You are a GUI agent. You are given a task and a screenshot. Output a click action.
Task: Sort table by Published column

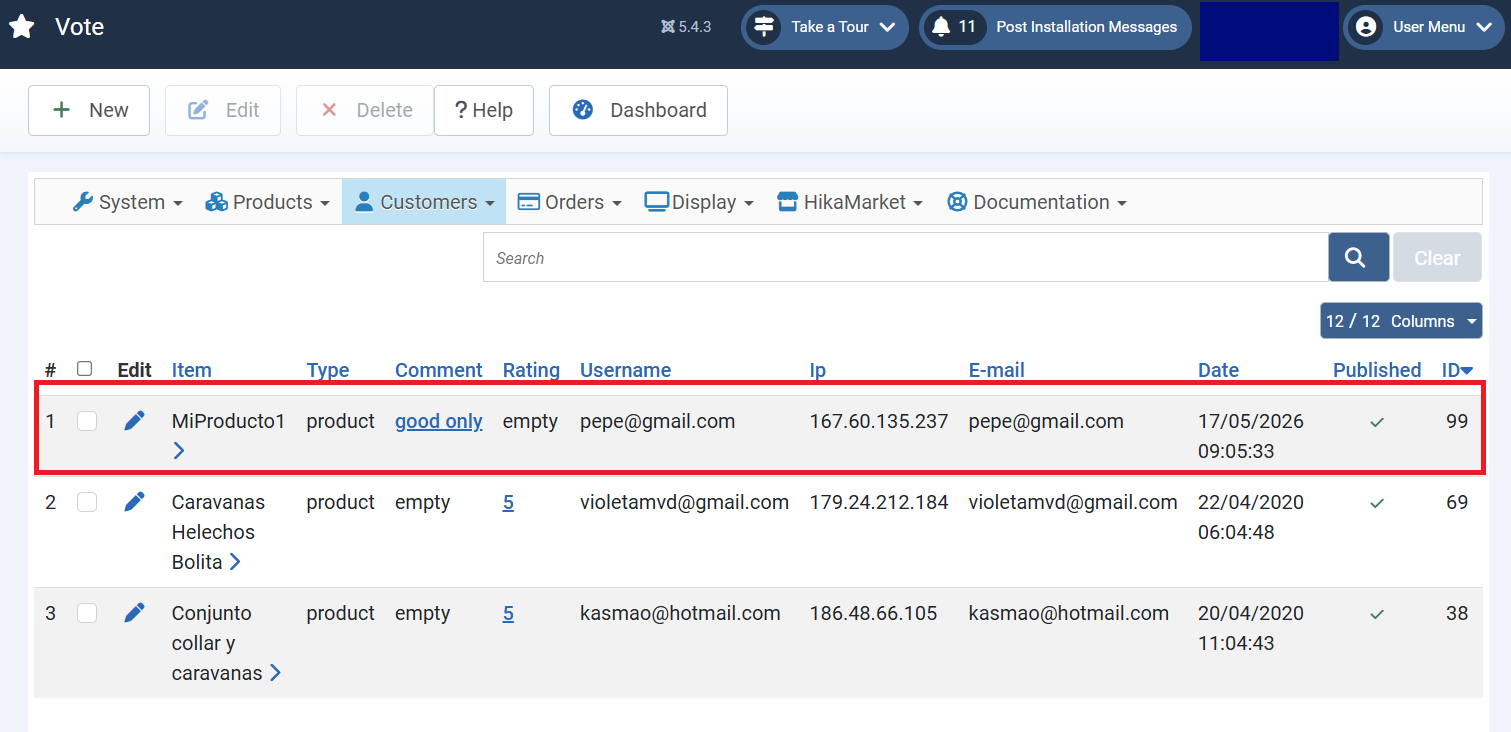(1377, 370)
